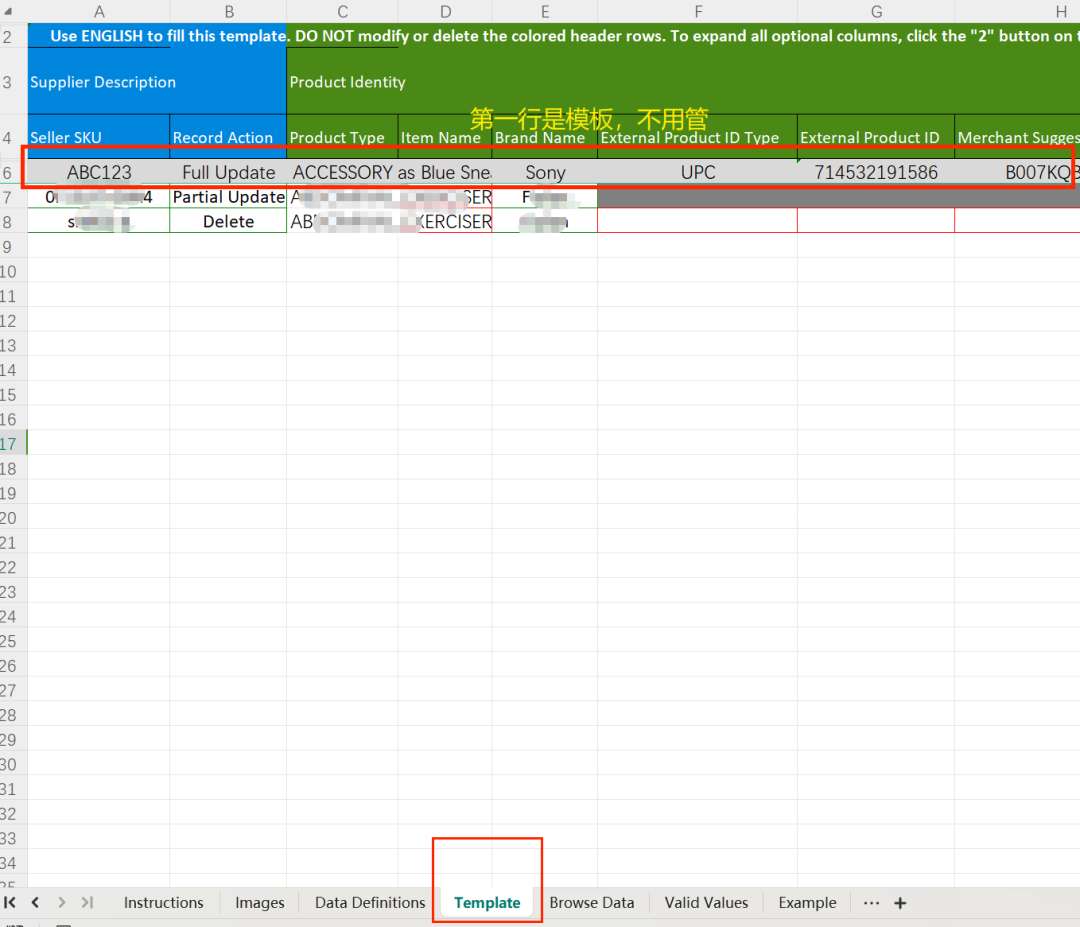Select column B header
This screenshot has width=1080, height=927.
[229, 11]
